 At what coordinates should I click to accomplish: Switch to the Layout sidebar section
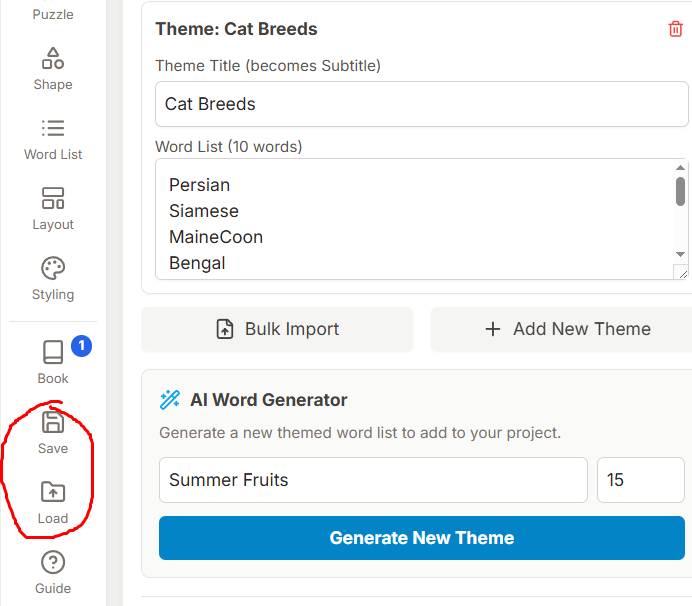[53, 208]
